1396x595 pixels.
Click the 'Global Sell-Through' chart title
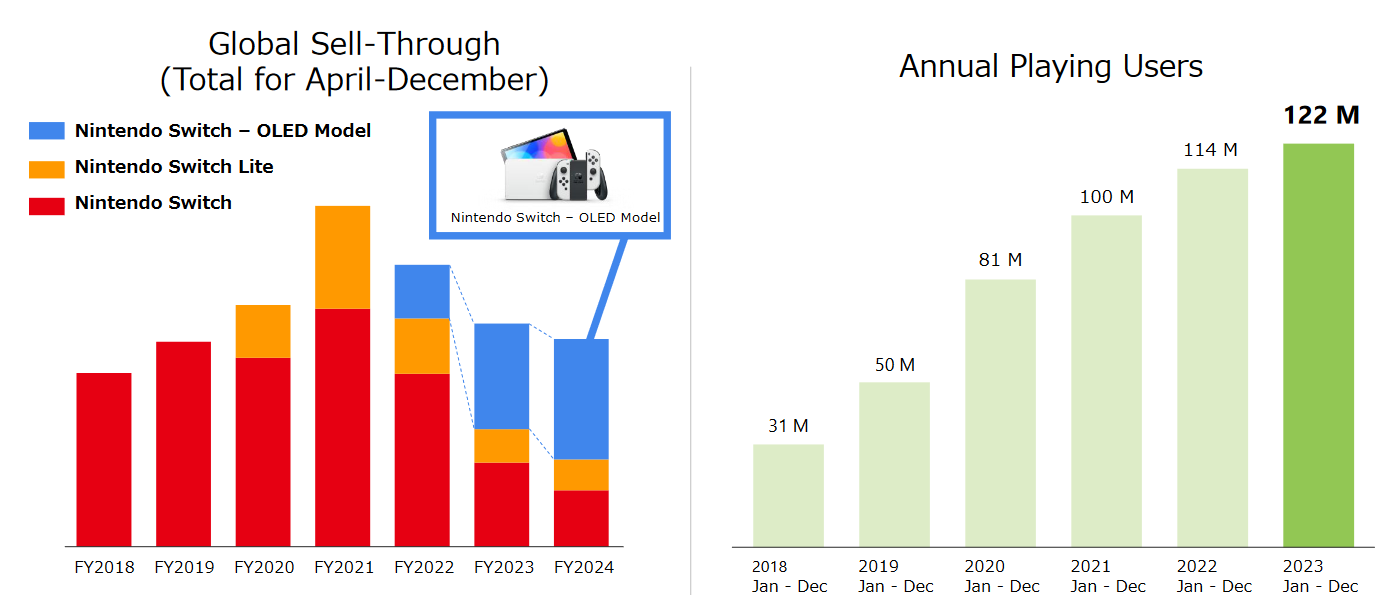pos(354,44)
